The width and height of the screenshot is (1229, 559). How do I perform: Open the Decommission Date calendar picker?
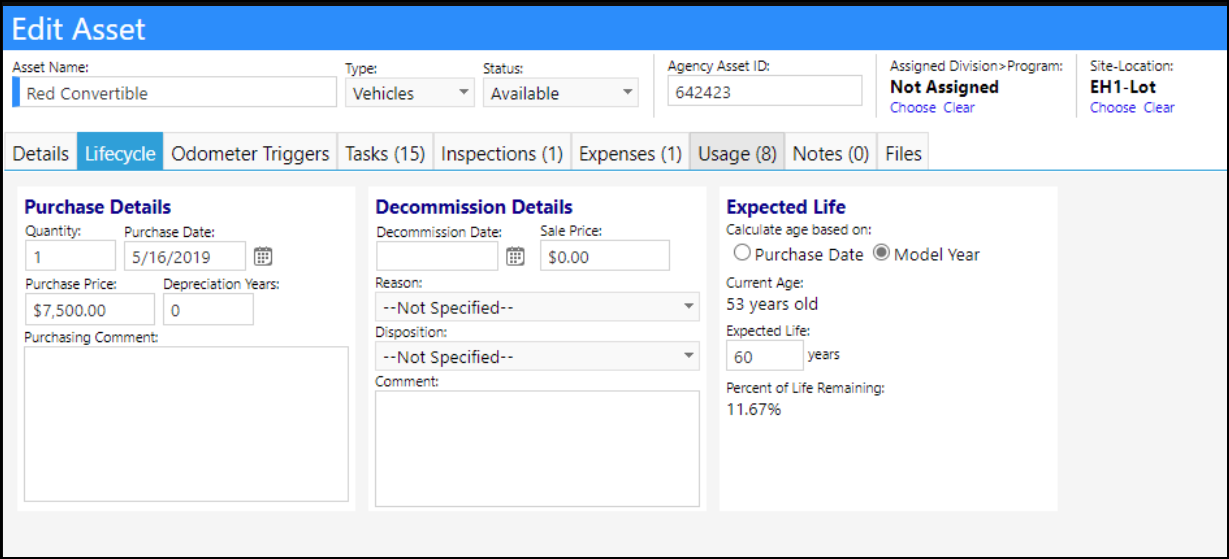point(515,257)
